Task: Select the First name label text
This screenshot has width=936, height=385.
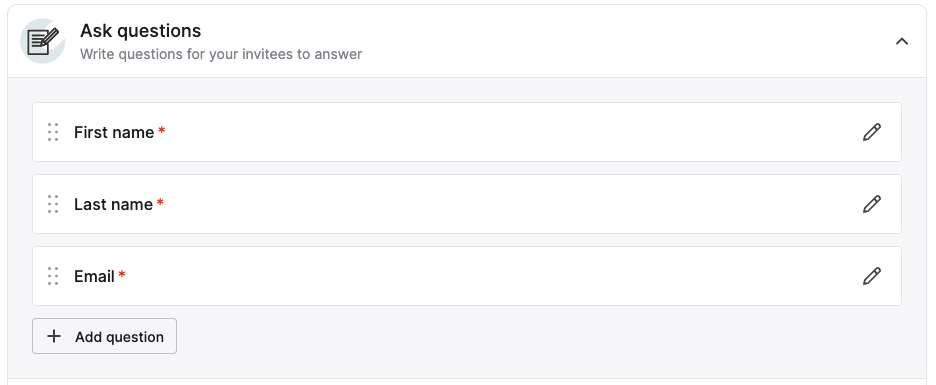Action: coord(114,133)
